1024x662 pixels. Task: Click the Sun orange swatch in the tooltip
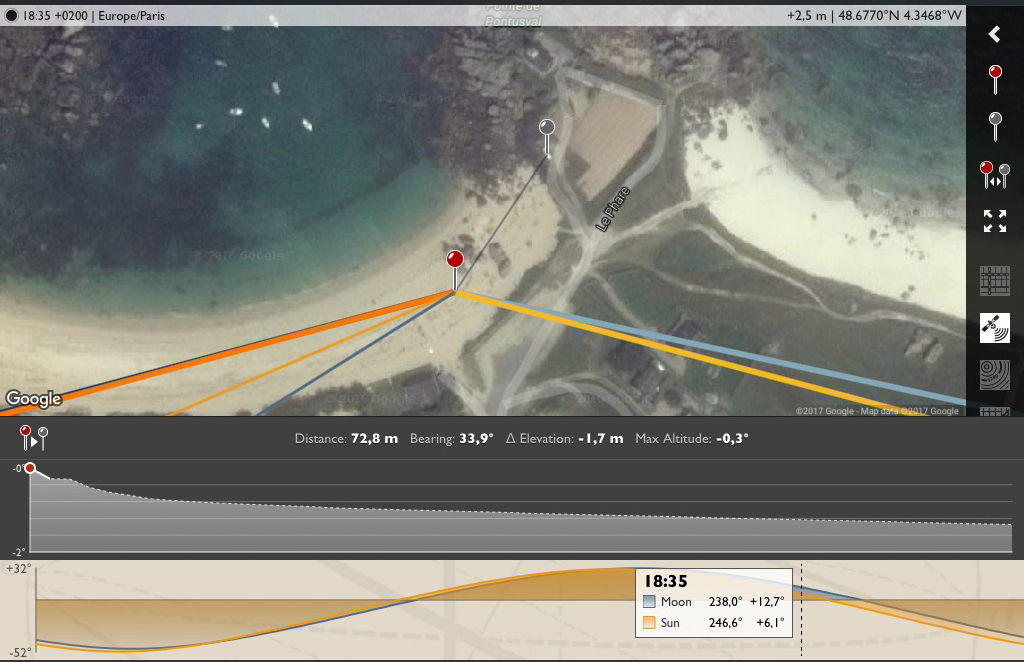point(649,622)
